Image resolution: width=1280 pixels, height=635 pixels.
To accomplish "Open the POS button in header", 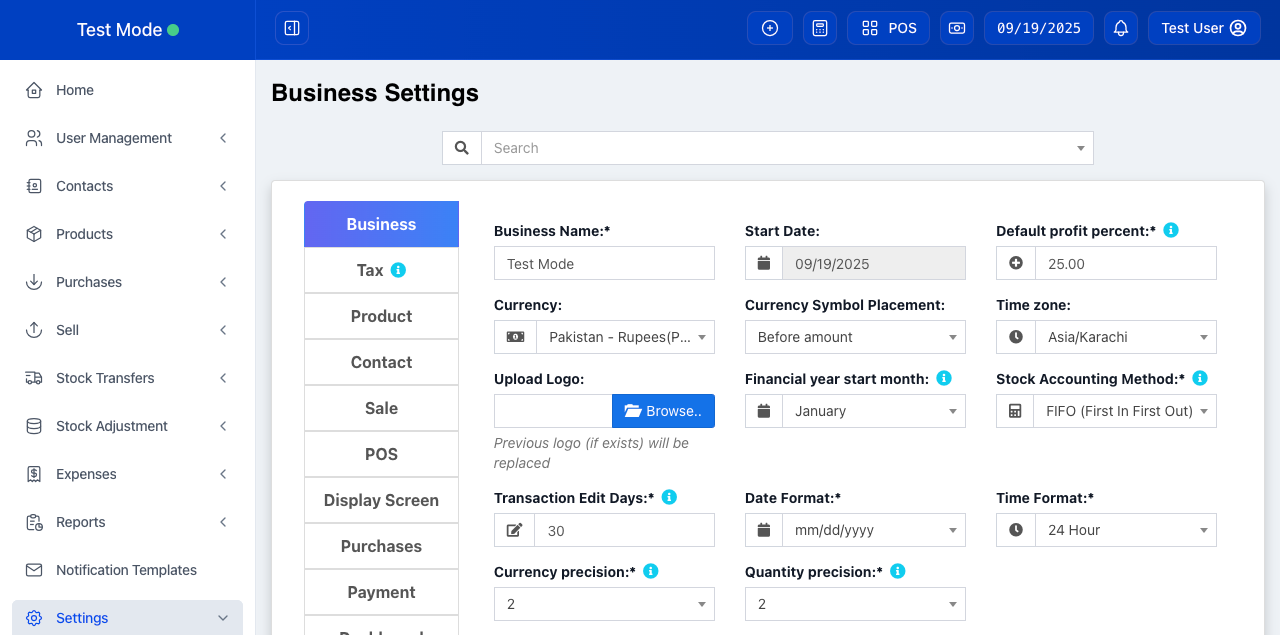I will tap(889, 28).
